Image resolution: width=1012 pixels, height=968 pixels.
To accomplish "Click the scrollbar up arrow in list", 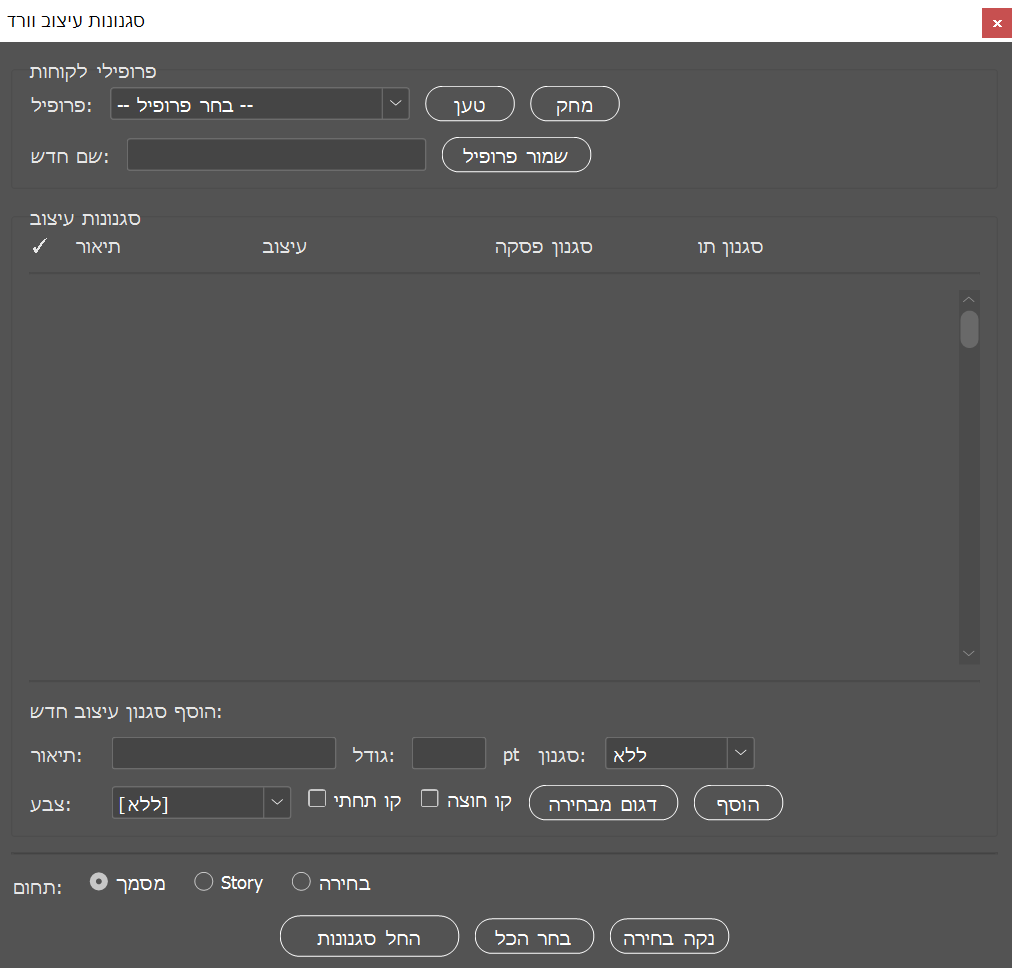I will (x=968, y=299).
